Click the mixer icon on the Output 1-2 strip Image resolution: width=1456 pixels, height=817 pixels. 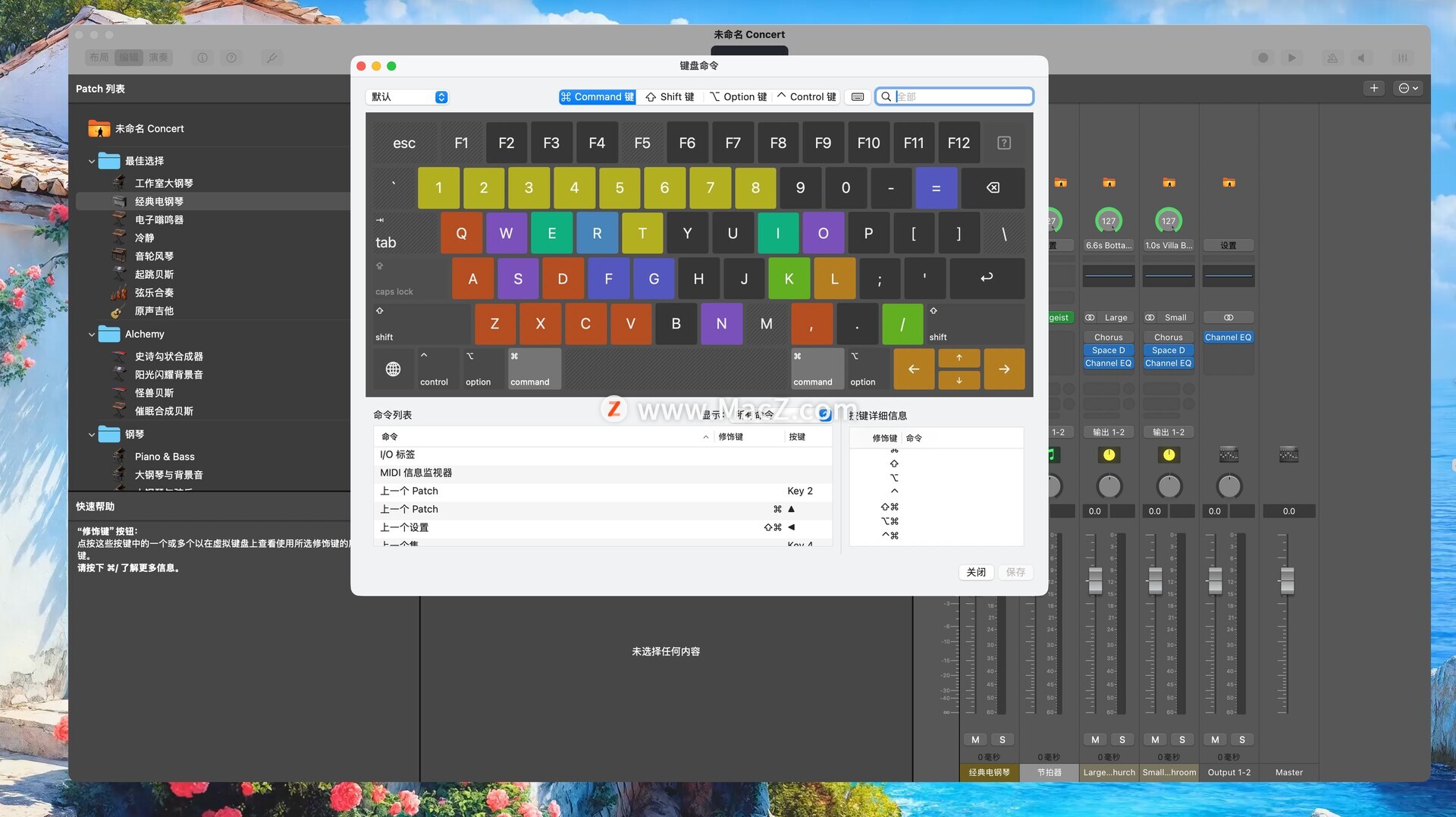coord(1228,454)
